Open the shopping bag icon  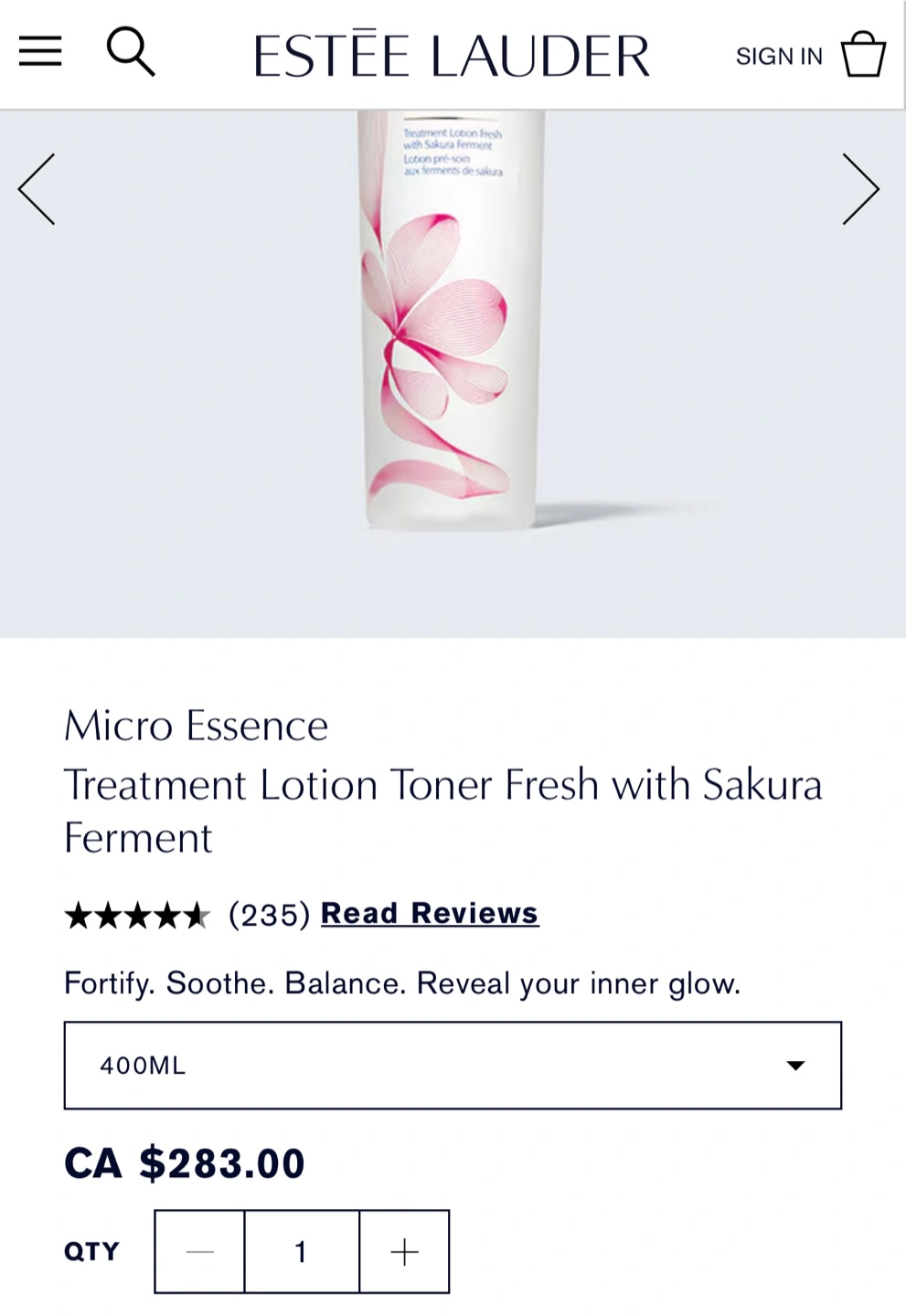[x=863, y=54]
